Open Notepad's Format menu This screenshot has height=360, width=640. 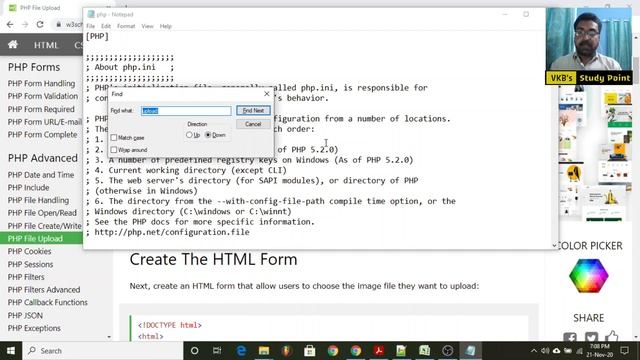[x=126, y=26]
